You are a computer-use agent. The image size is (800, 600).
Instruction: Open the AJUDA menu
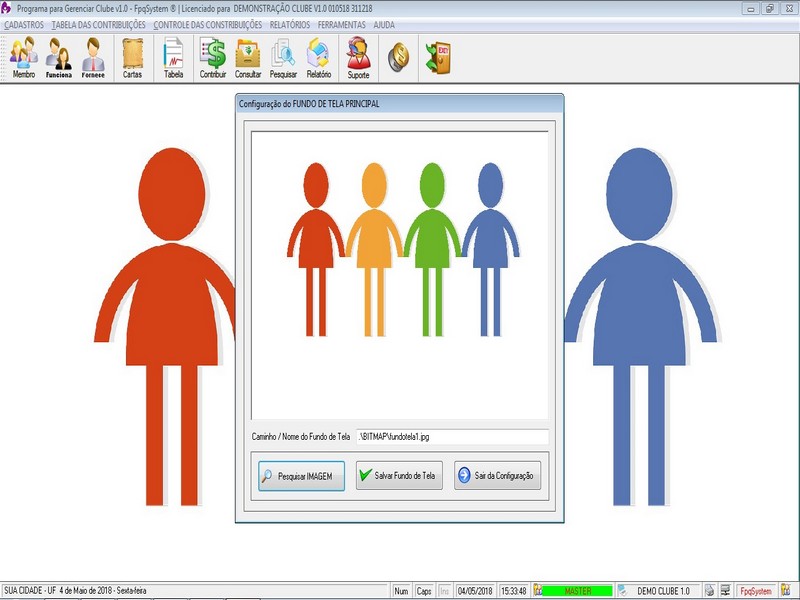pyautogui.click(x=384, y=25)
